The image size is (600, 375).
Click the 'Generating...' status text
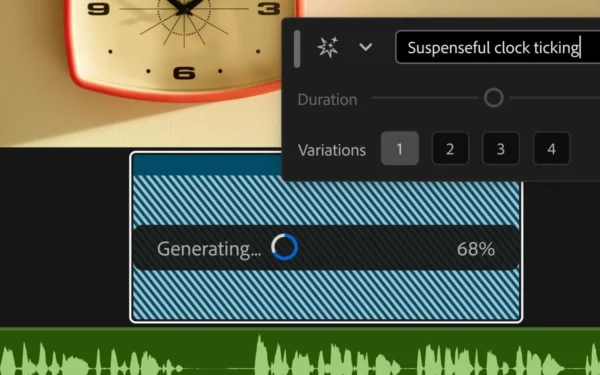(x=209, y=249)
